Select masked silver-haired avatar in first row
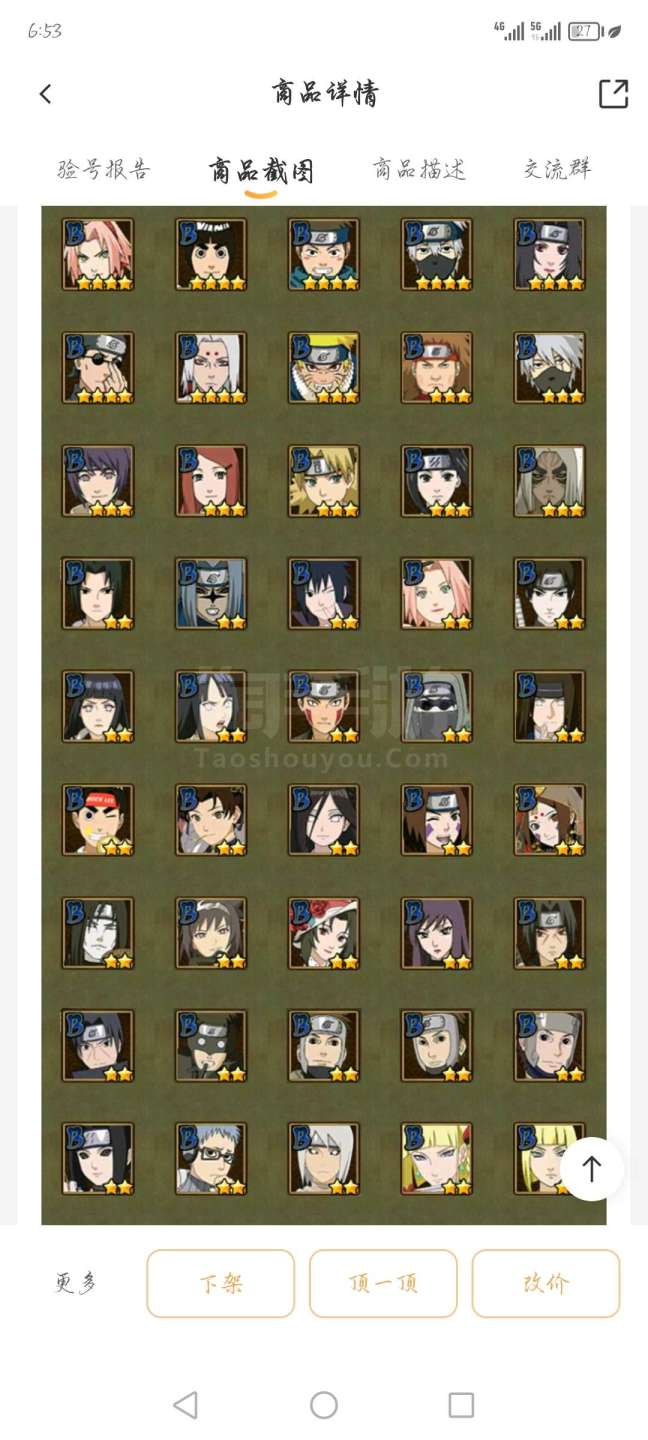 point(437,255)
